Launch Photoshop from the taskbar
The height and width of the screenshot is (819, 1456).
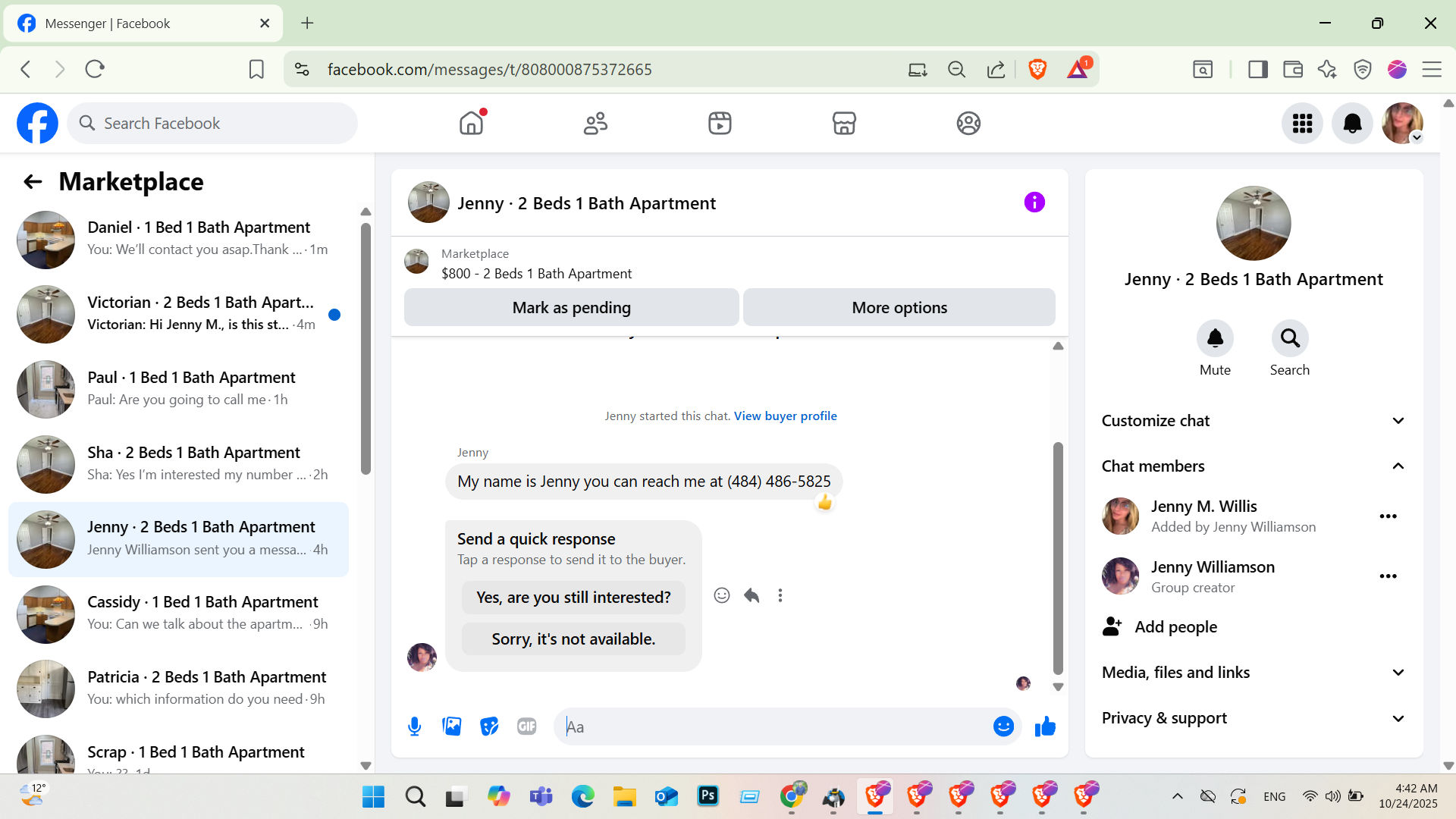708,796
